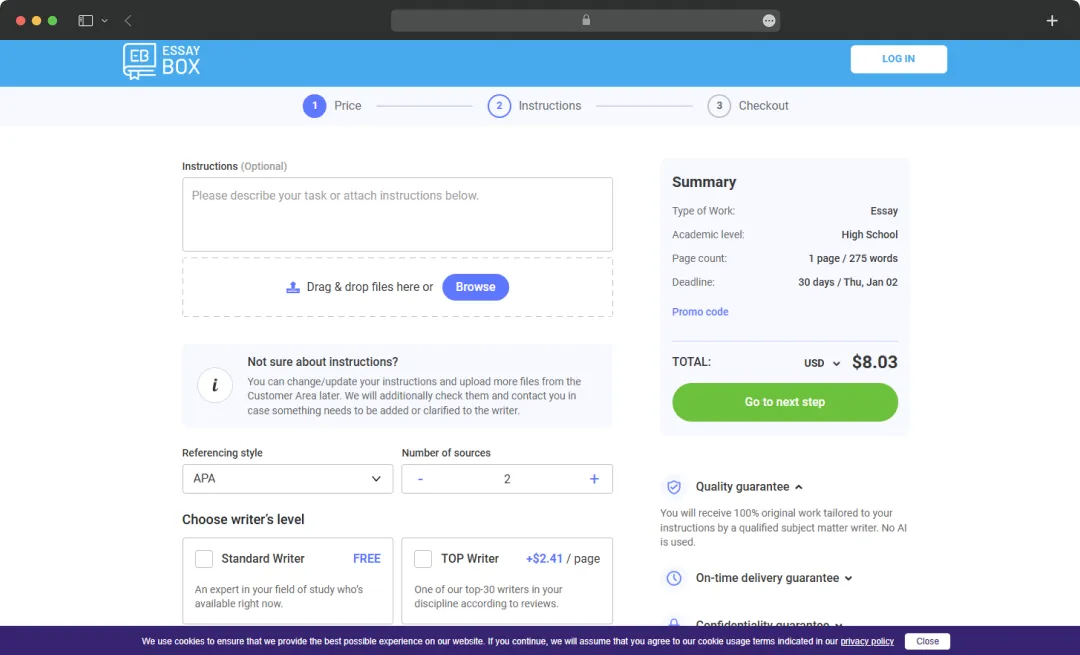Screen dimensions: 1080x655
Task: Expand the On-time delivery guarantee section
Action: [x=847, y=578]
